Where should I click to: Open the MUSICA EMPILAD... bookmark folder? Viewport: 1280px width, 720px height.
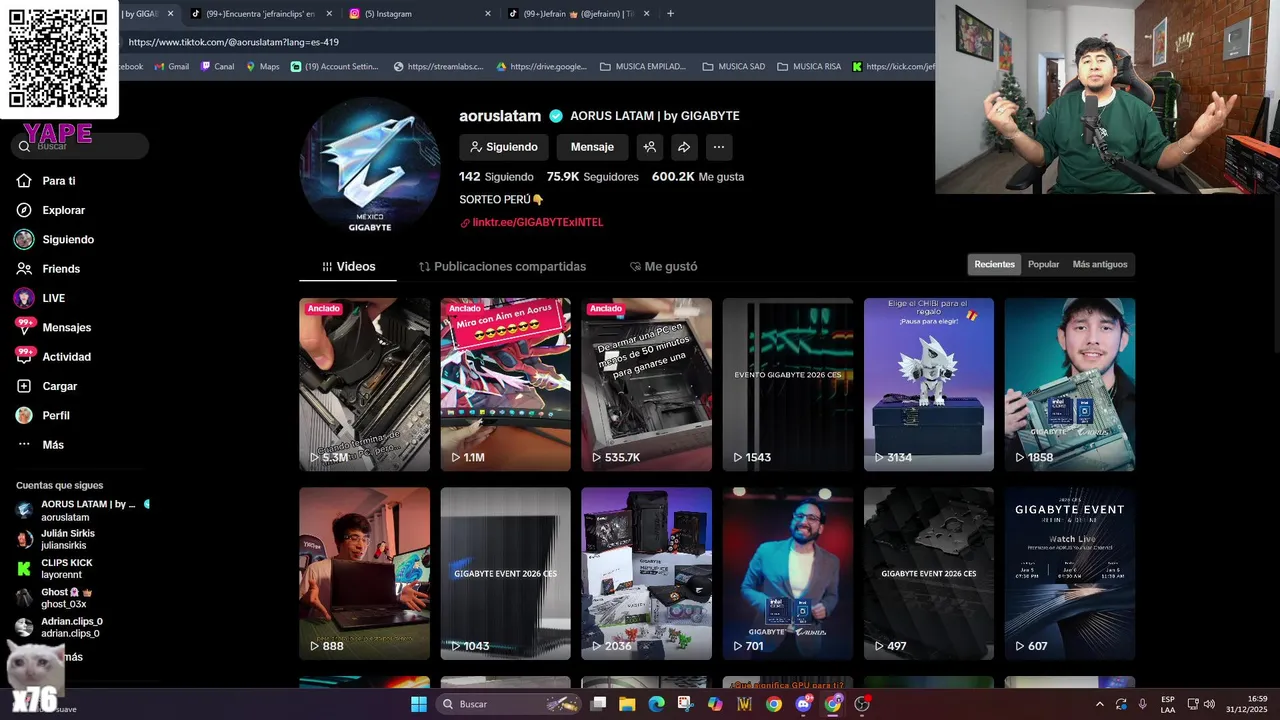click(643, 67)
